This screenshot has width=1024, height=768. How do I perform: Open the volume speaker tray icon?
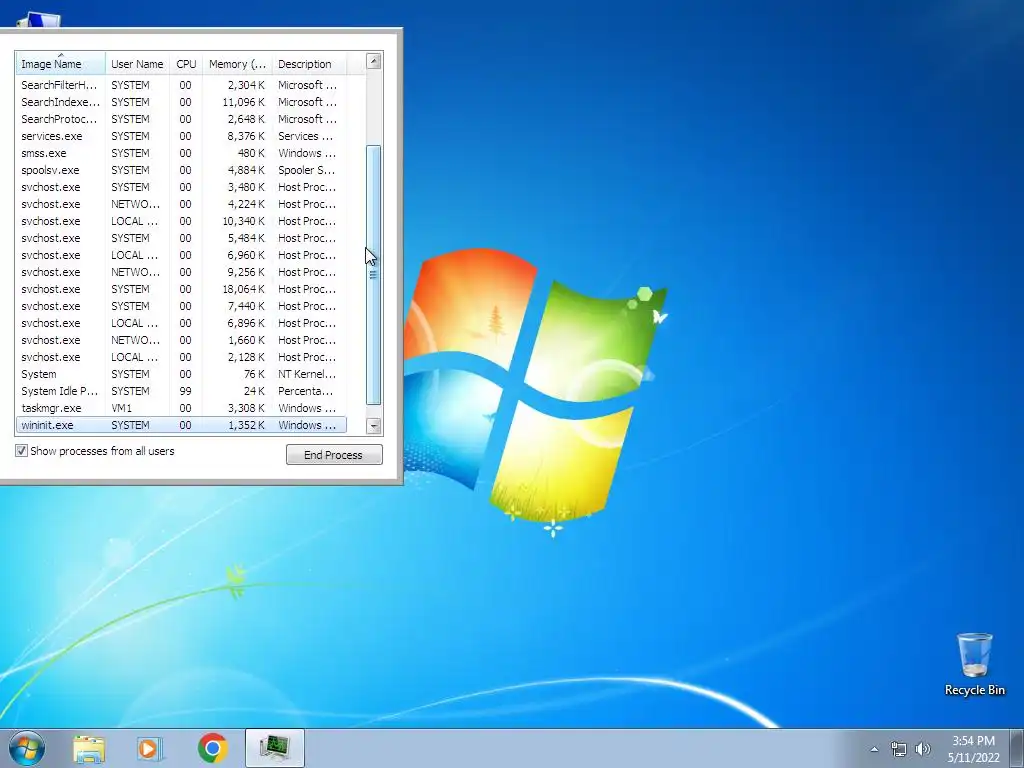[923, 749]
